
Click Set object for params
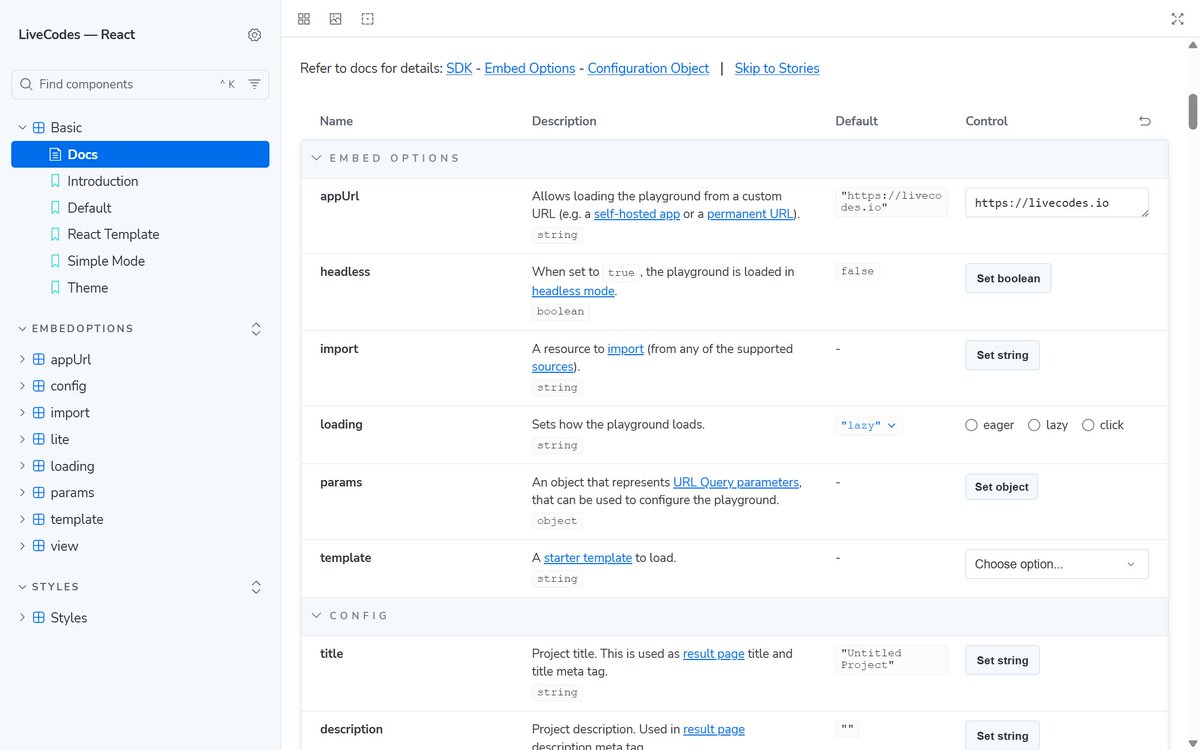1002,487
